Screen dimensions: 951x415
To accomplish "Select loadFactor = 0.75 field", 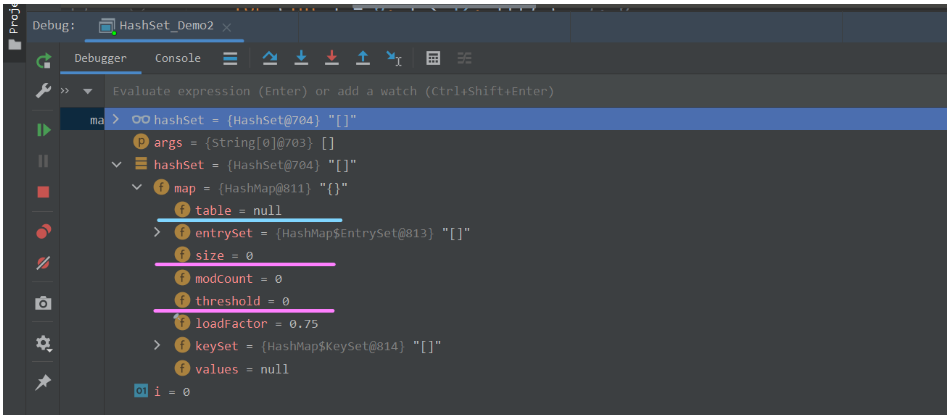I will [526, 324].
